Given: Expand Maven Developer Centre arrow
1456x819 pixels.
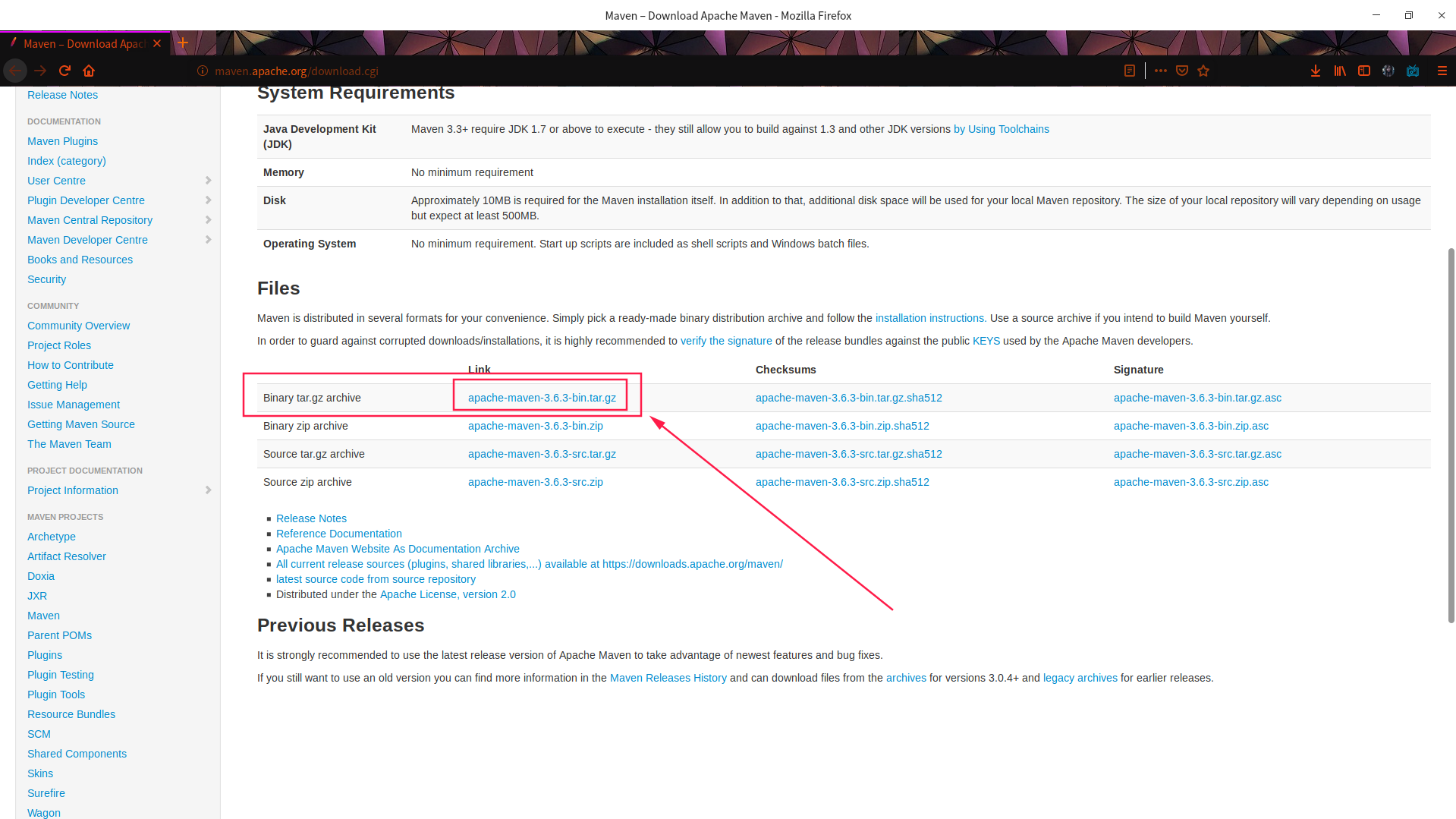Looking at the screenshot, I should 208,240.
